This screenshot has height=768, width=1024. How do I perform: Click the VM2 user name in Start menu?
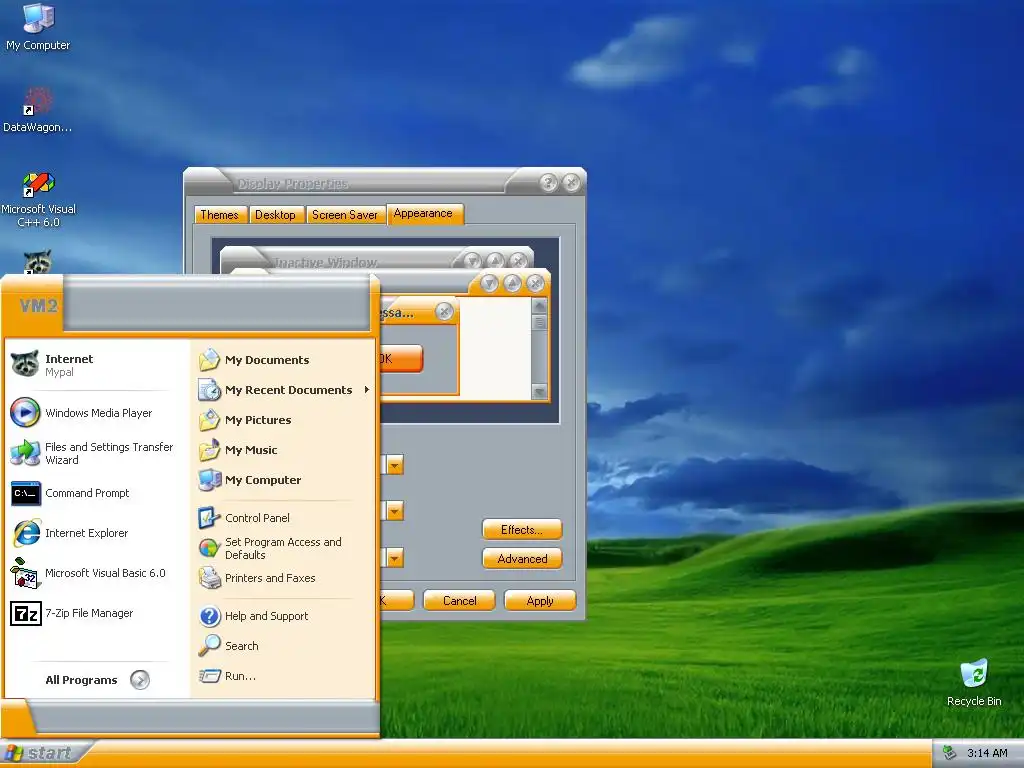39,305
